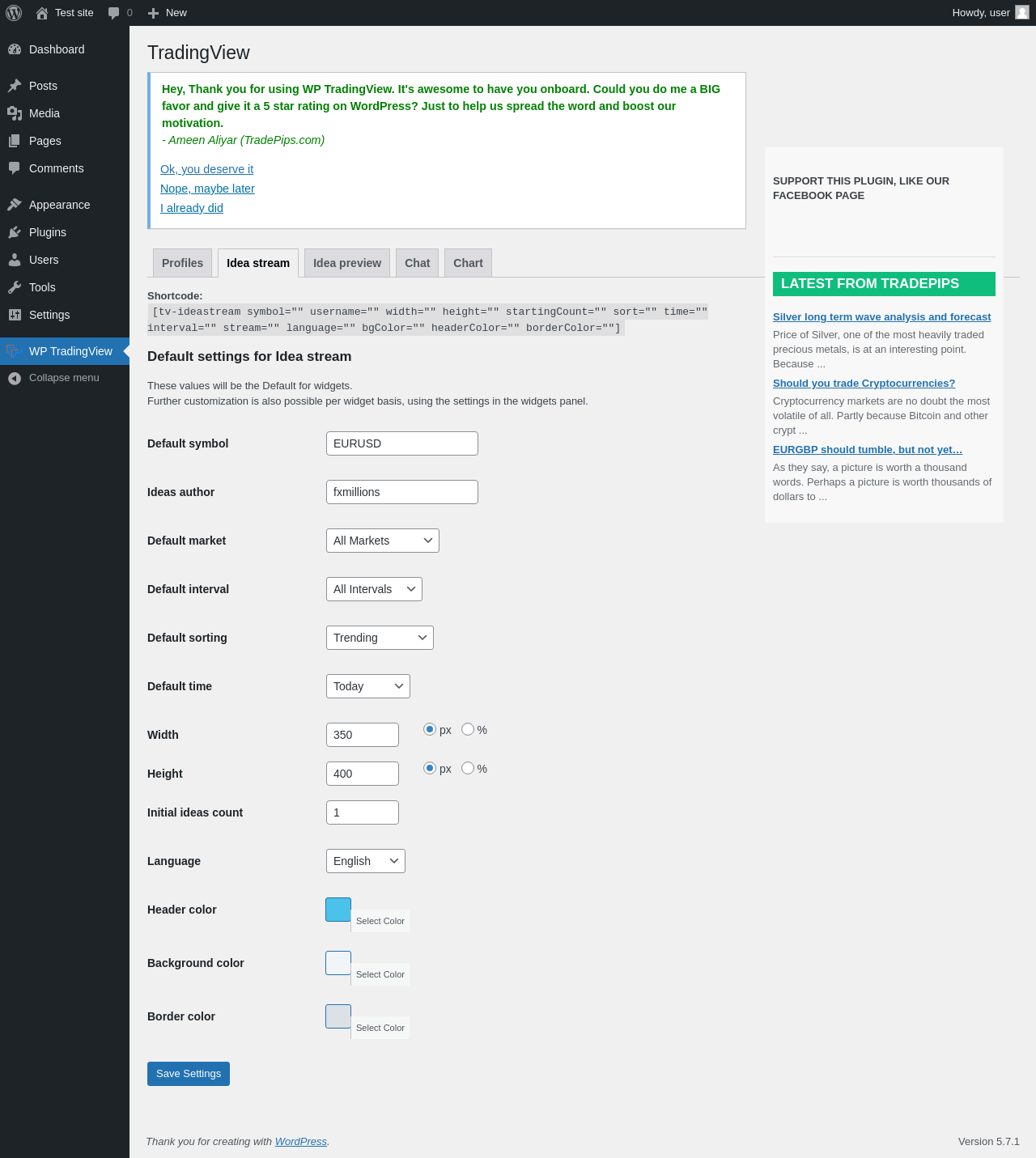Screen dimensions: 1036x1158
Task: Open Silver long term wave analysis article
Action: click(881, 317)
